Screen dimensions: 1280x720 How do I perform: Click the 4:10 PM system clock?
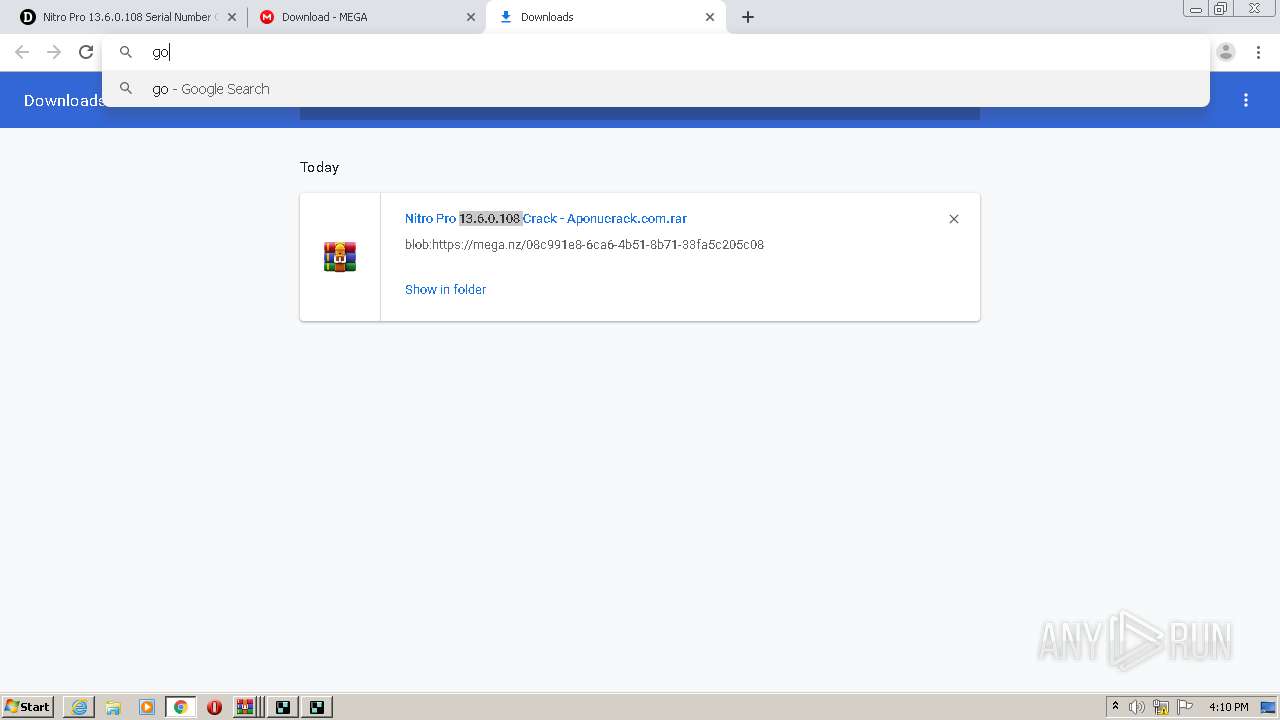pyautogui.click(x=1228, y=707)
